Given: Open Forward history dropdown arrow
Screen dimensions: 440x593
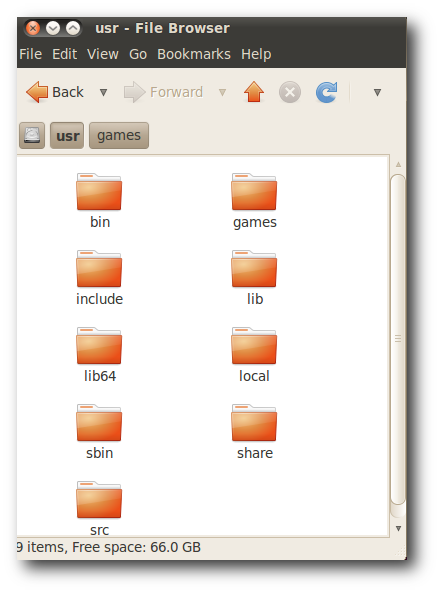Looking at the screenshot, I should (x=222, y=92).
